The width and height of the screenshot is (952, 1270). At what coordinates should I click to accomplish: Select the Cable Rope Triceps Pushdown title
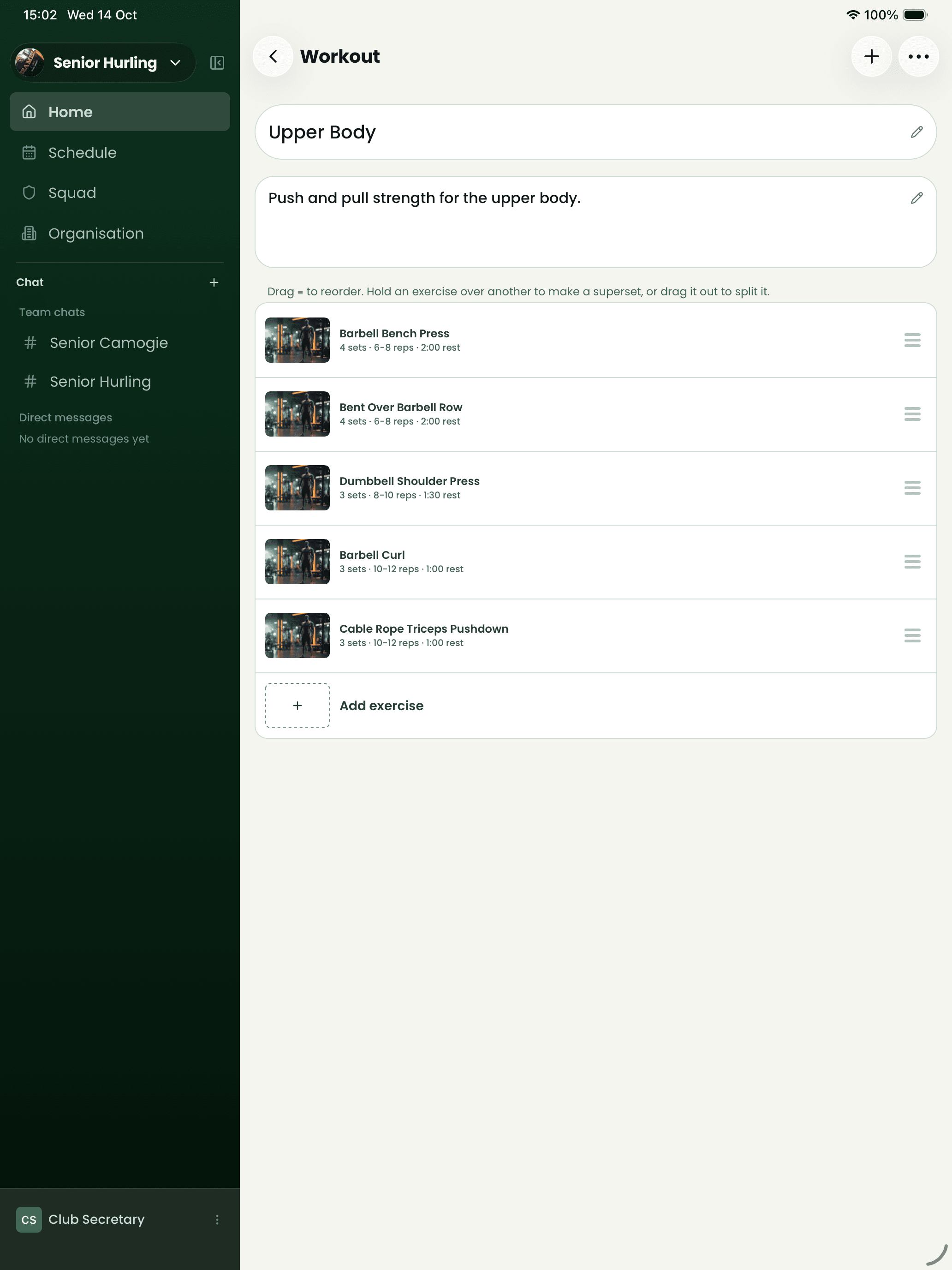(423, 629)
